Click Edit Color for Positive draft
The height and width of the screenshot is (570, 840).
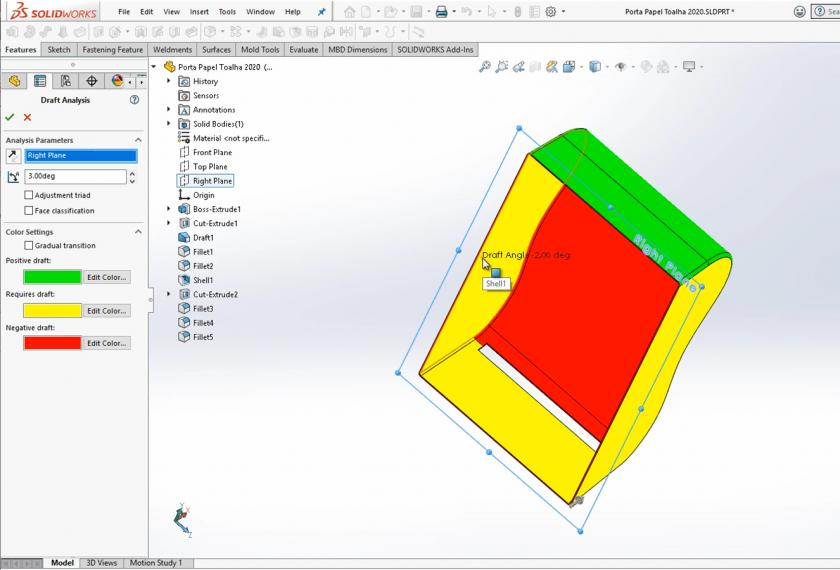[x=106, y=277]
